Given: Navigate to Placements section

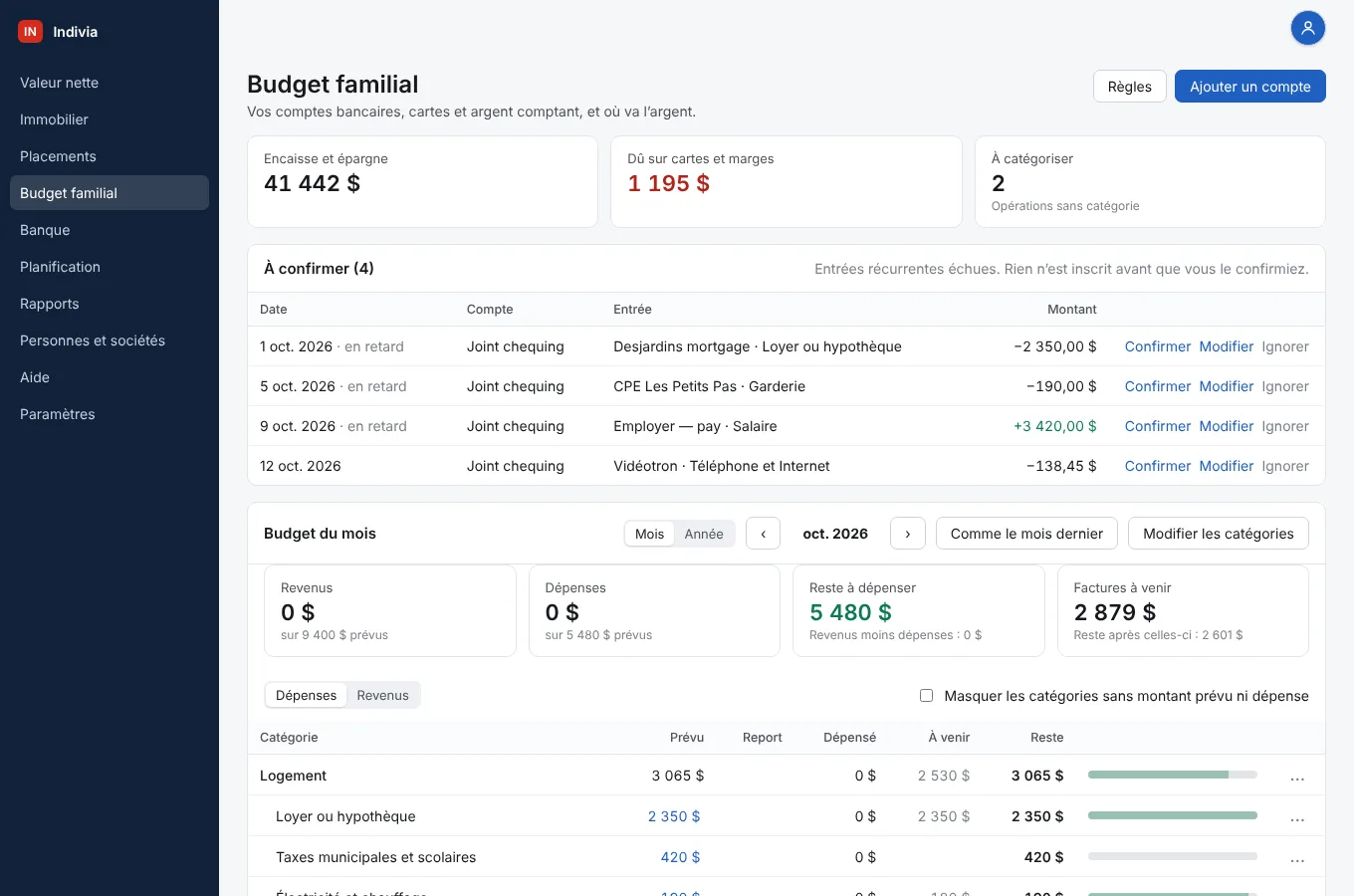Looking at the screenshot, I should (110, 156).
